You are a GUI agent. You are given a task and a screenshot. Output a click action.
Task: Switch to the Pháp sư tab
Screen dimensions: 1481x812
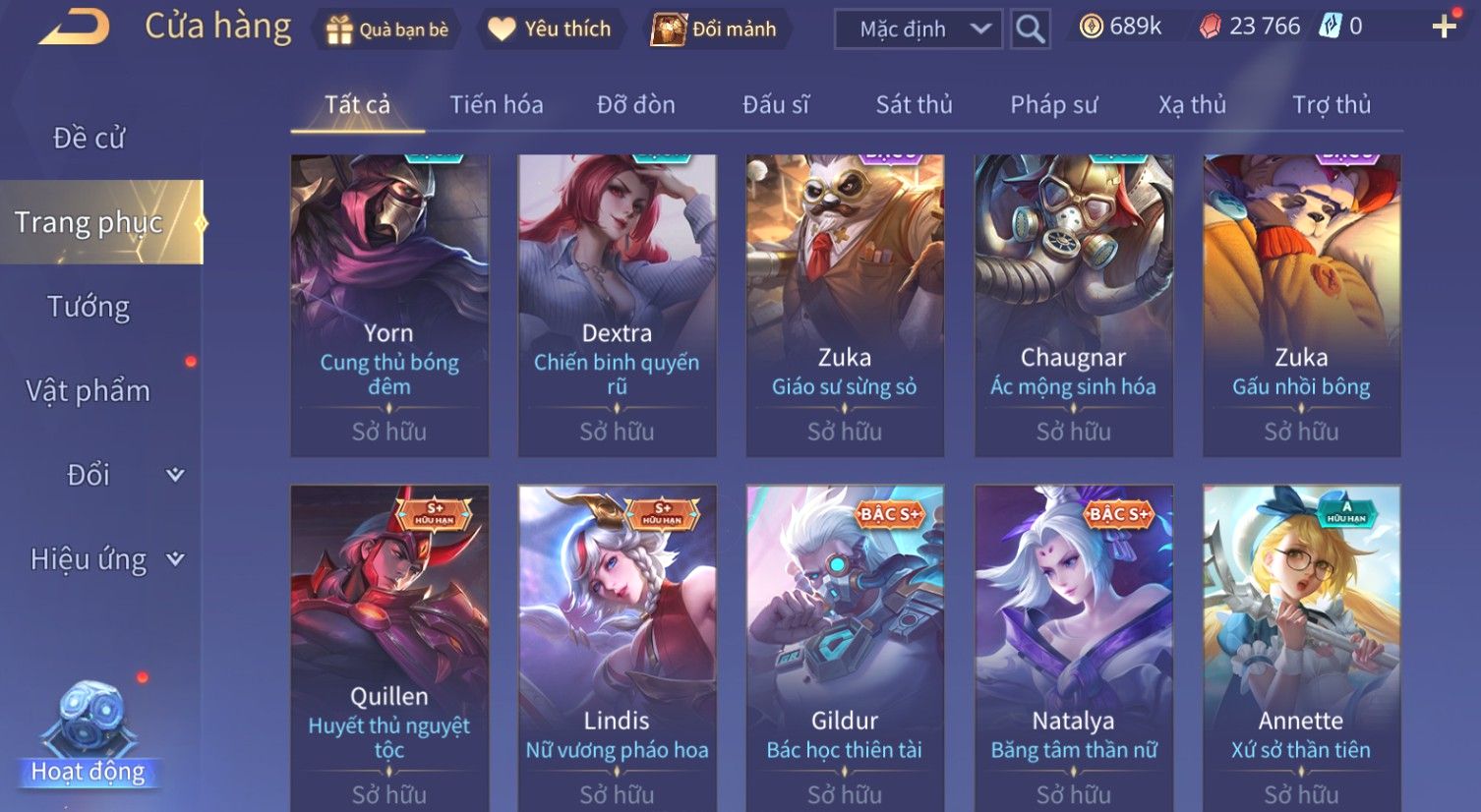coord(1053,105)
